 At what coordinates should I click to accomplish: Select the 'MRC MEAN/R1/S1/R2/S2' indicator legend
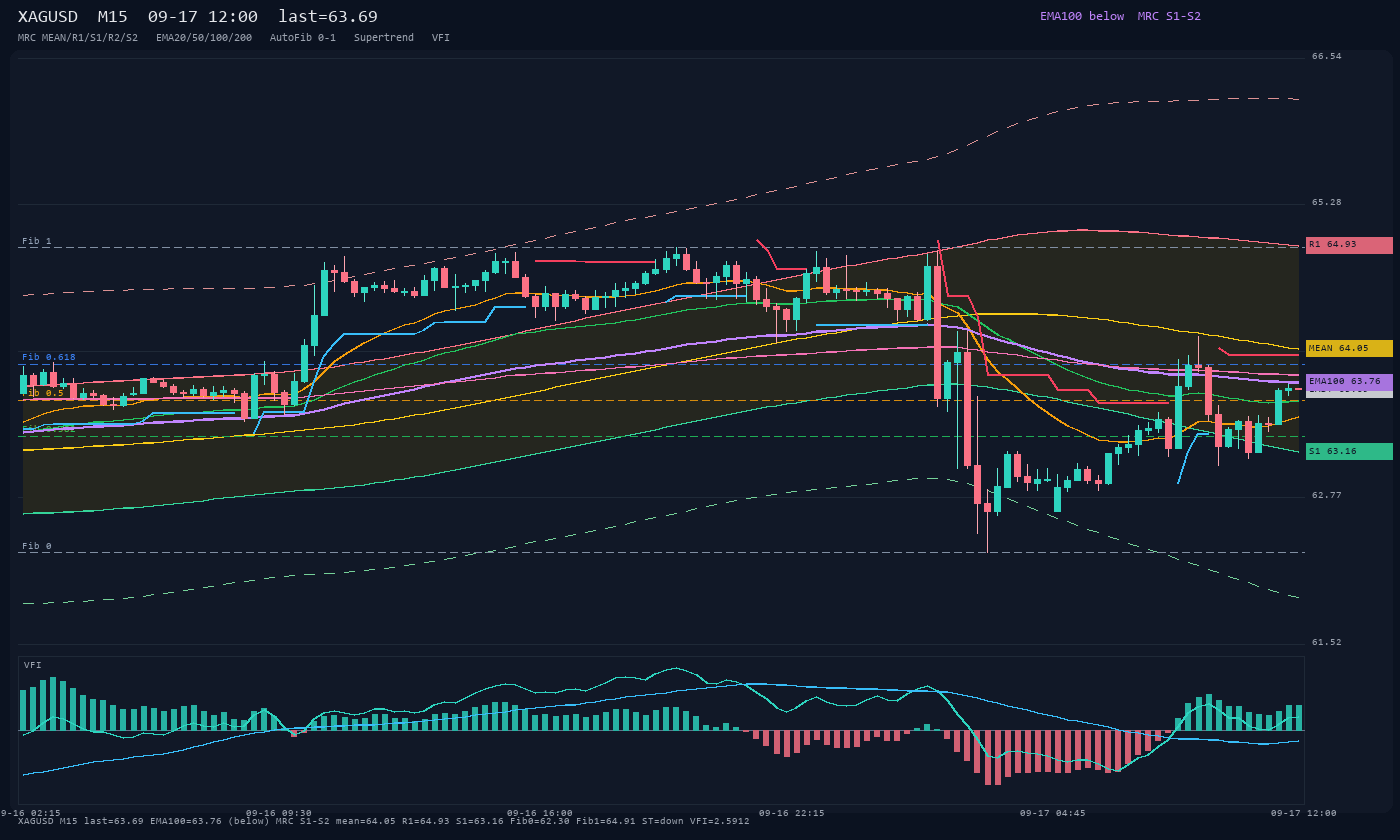pos(78,38)
